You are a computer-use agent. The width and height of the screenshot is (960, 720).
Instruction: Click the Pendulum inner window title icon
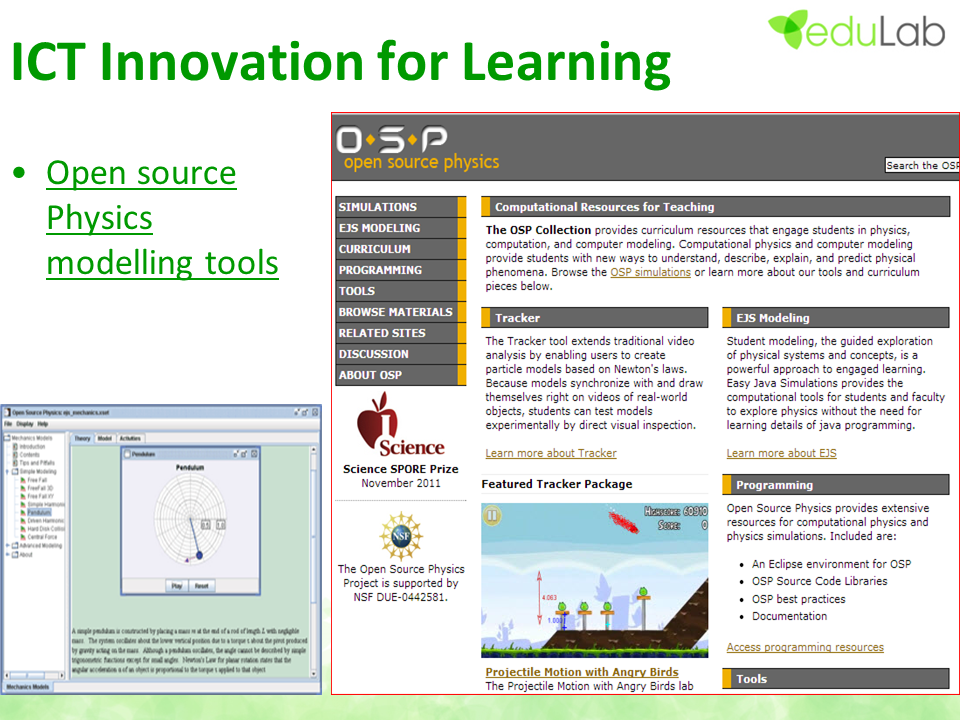click(x=127, y=454)
